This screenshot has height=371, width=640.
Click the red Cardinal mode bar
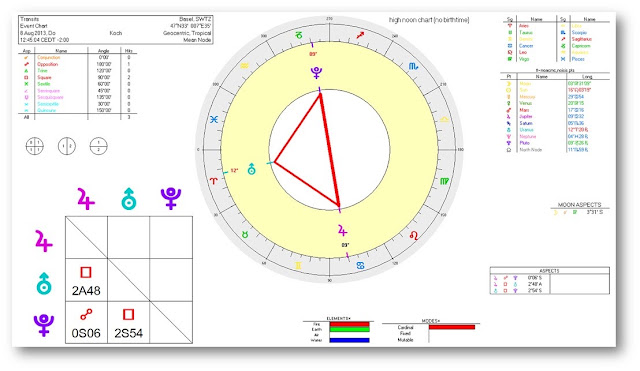tap(452, 327)
